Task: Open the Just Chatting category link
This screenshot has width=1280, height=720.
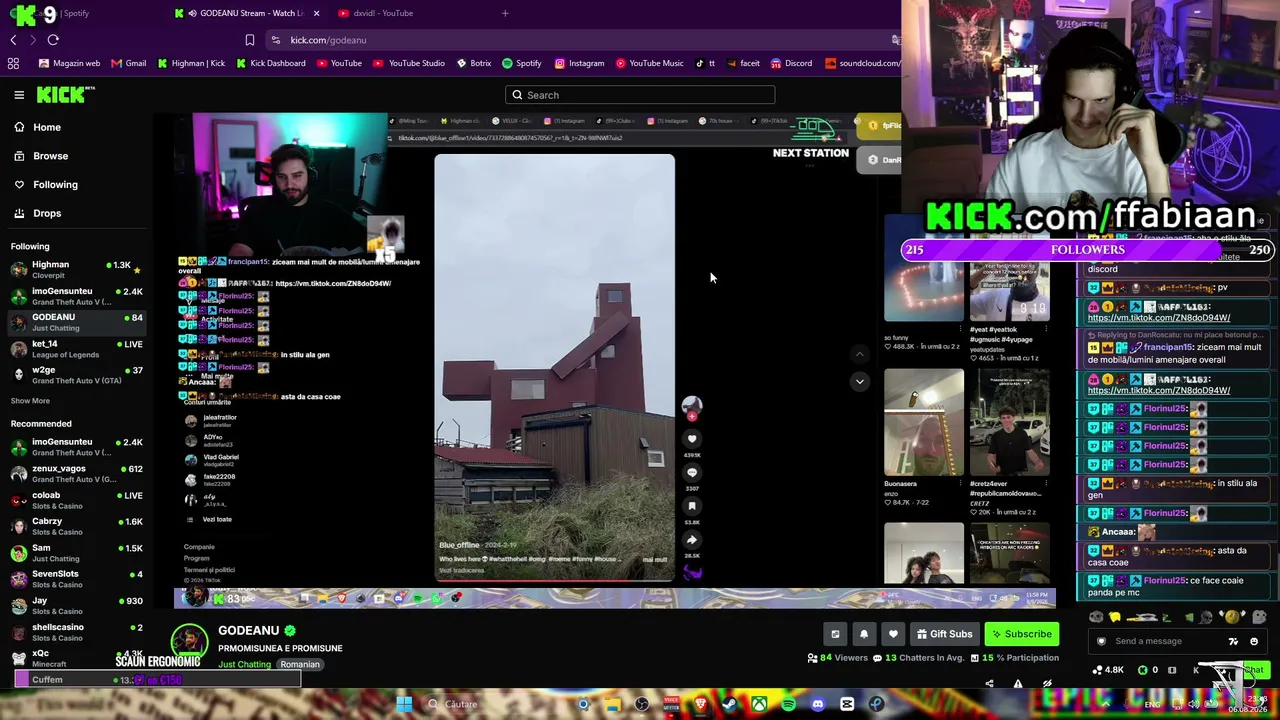Action: 245,665
